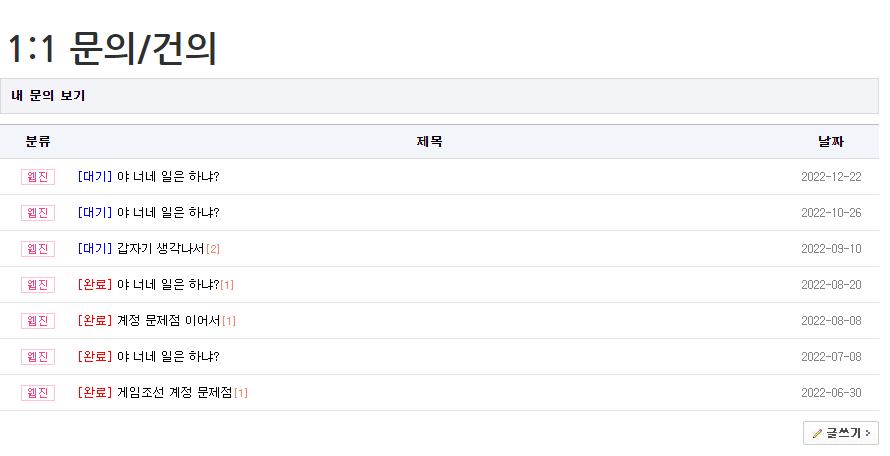This screenshot has height=456, width=890.
Task: Click the 웹진 badge on the 2022-12-22 row
Action: tap(38, 177)
